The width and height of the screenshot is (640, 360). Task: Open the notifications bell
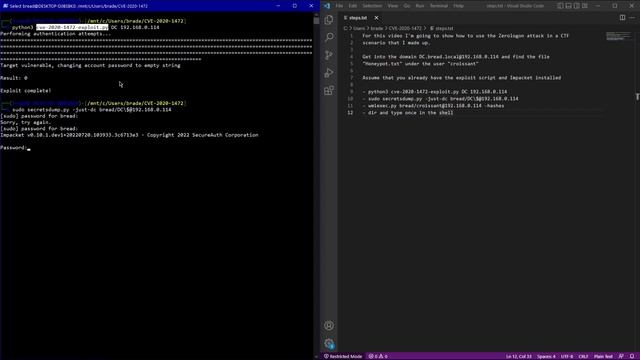[632, 356]
